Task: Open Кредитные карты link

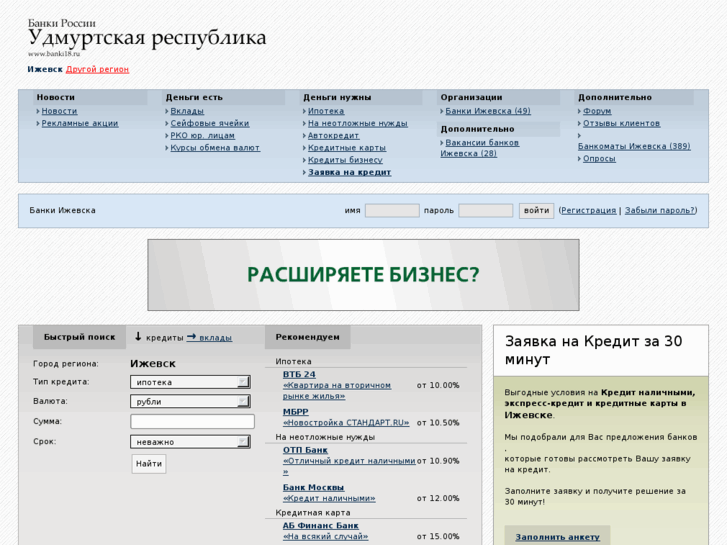Action: (347, 147)
